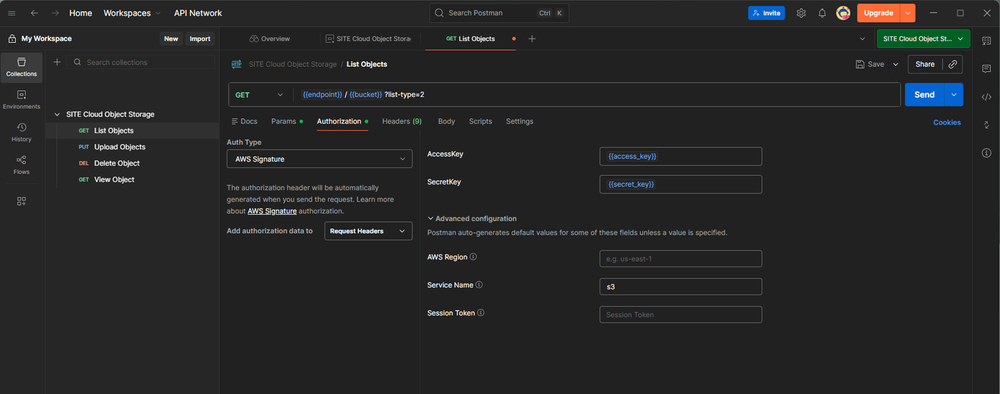Image resolution: width=1000 pixels, height=394 pixels.
Task: Open the Send options dropdown arrow
Action: [954, 95]
